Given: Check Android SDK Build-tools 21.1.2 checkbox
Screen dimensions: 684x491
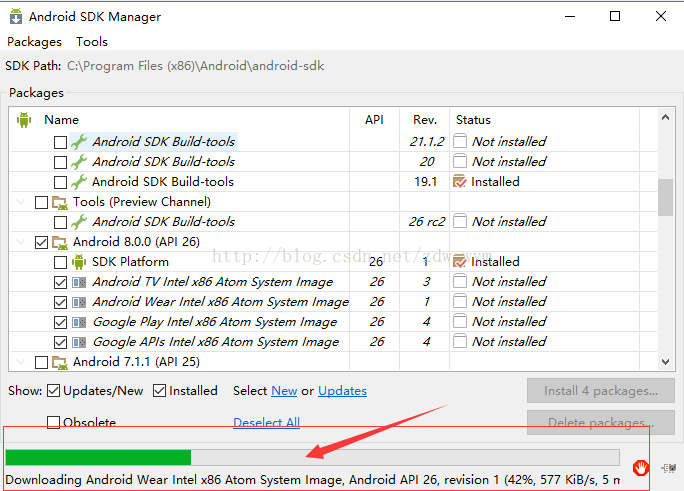Looking at the screenshot, I should point(60,142).
